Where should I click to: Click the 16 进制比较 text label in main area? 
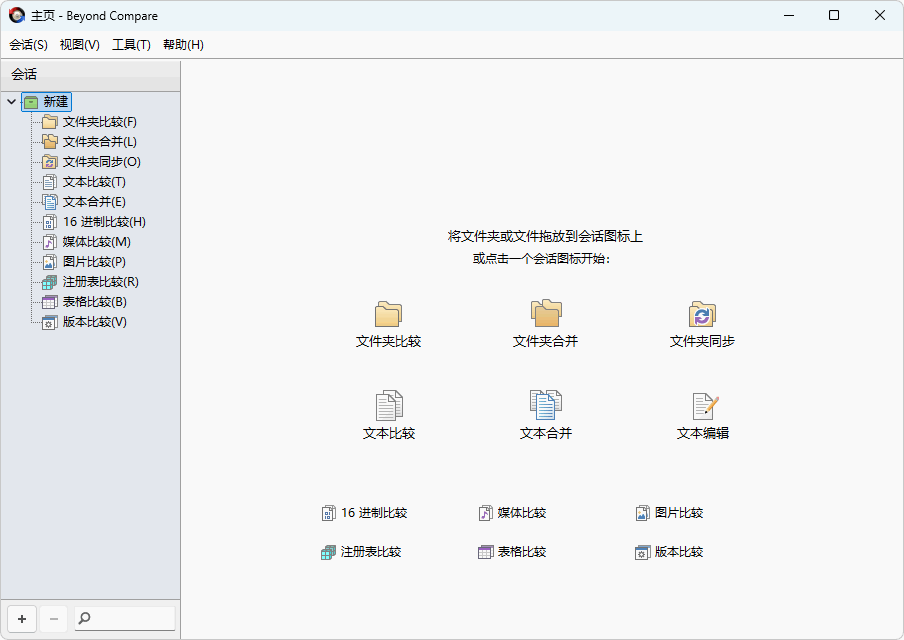374,513
